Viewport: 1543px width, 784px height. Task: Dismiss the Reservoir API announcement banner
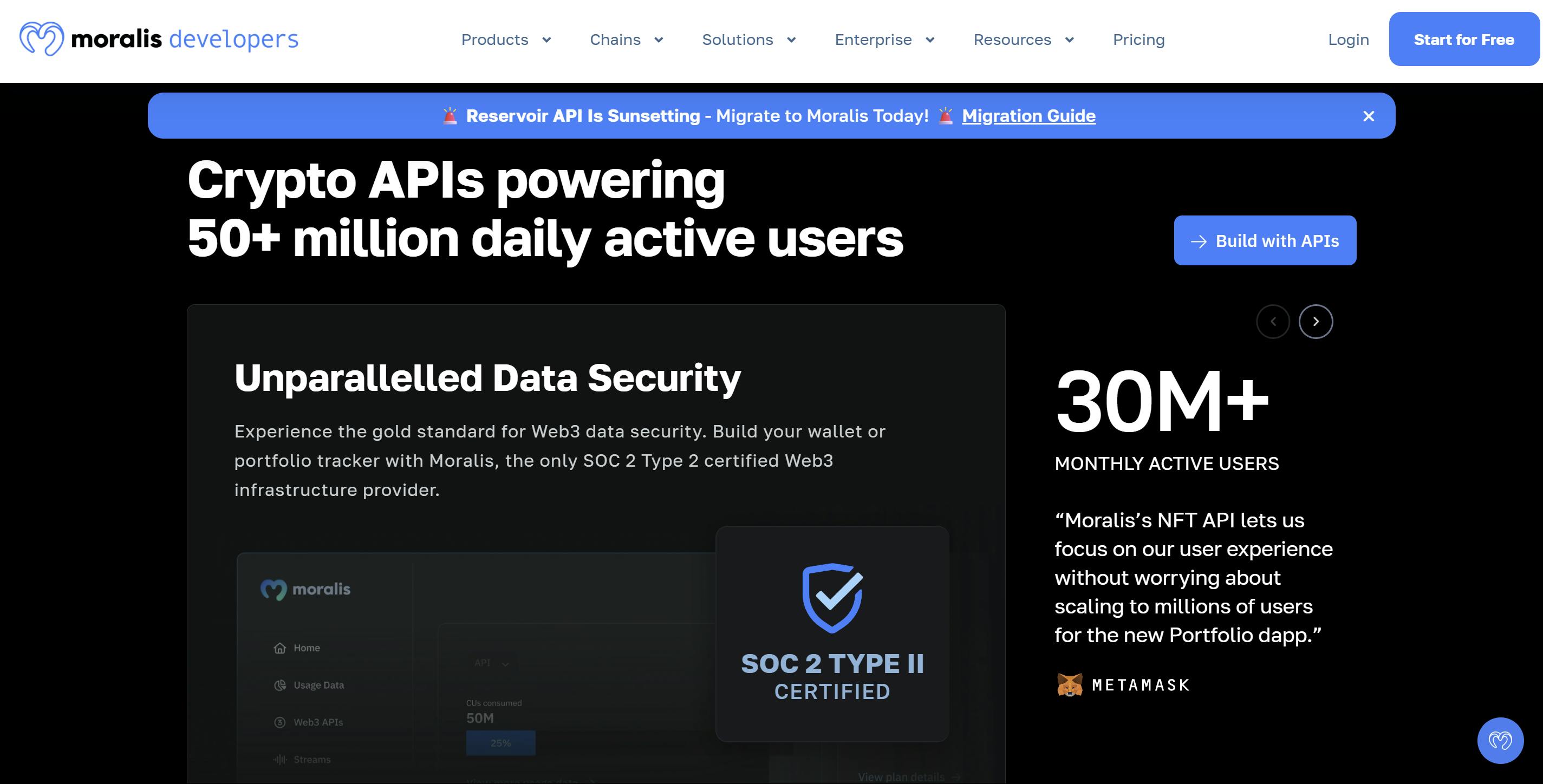pos(1368,116)
